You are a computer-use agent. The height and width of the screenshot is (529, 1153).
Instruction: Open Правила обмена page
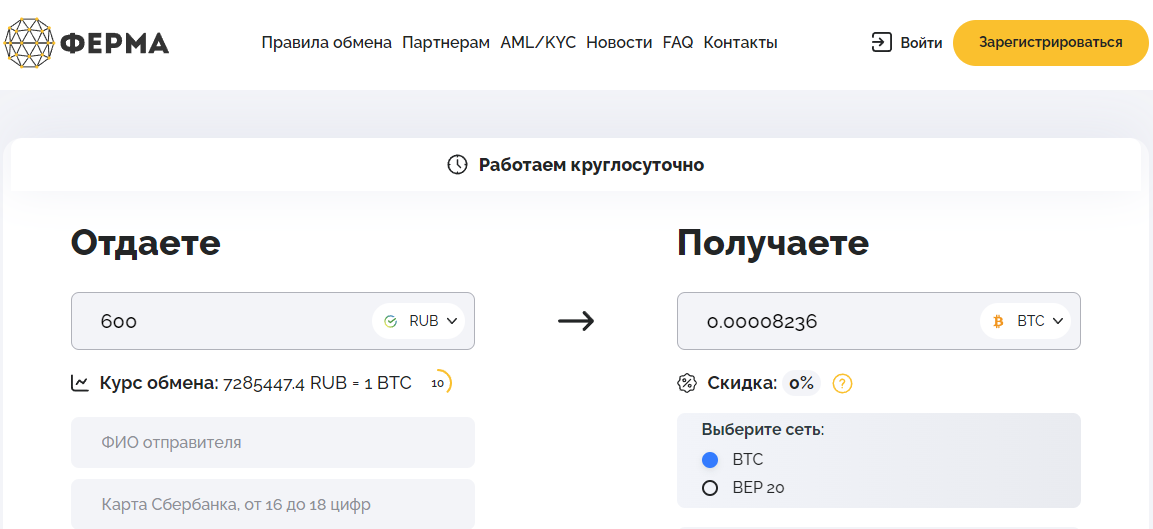point(326,43)
